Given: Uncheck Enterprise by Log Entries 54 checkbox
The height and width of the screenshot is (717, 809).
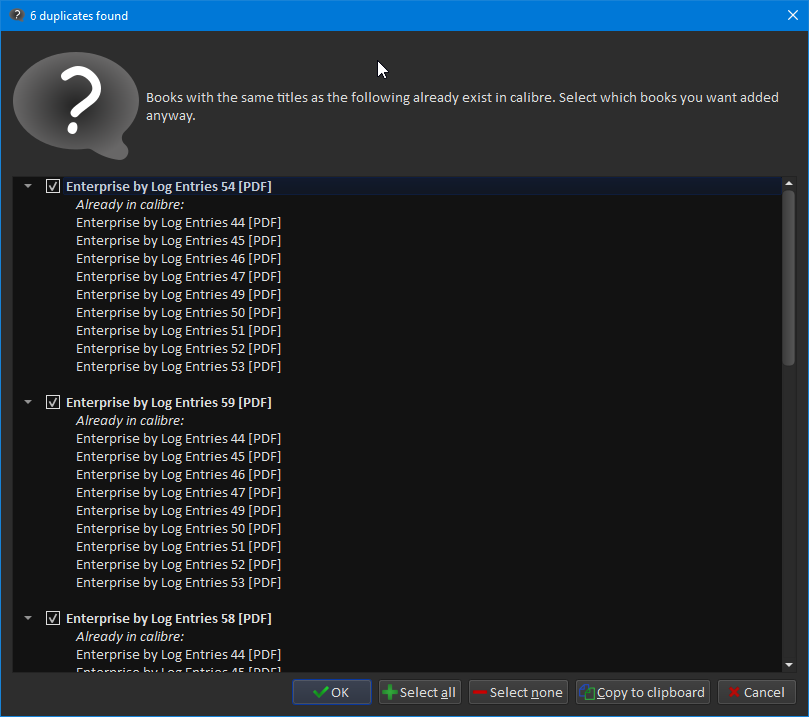Looking at the screenshot, I should [53, 186].
